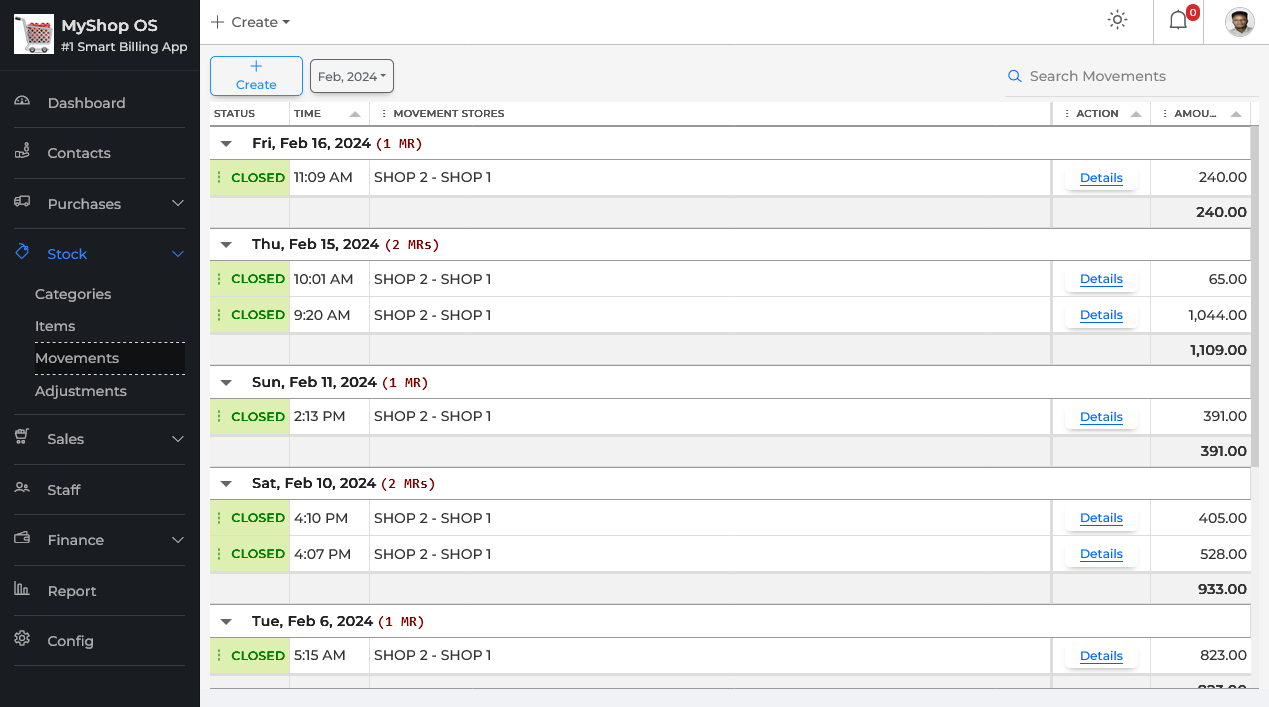Click the Config gear icon

(22, 640)
